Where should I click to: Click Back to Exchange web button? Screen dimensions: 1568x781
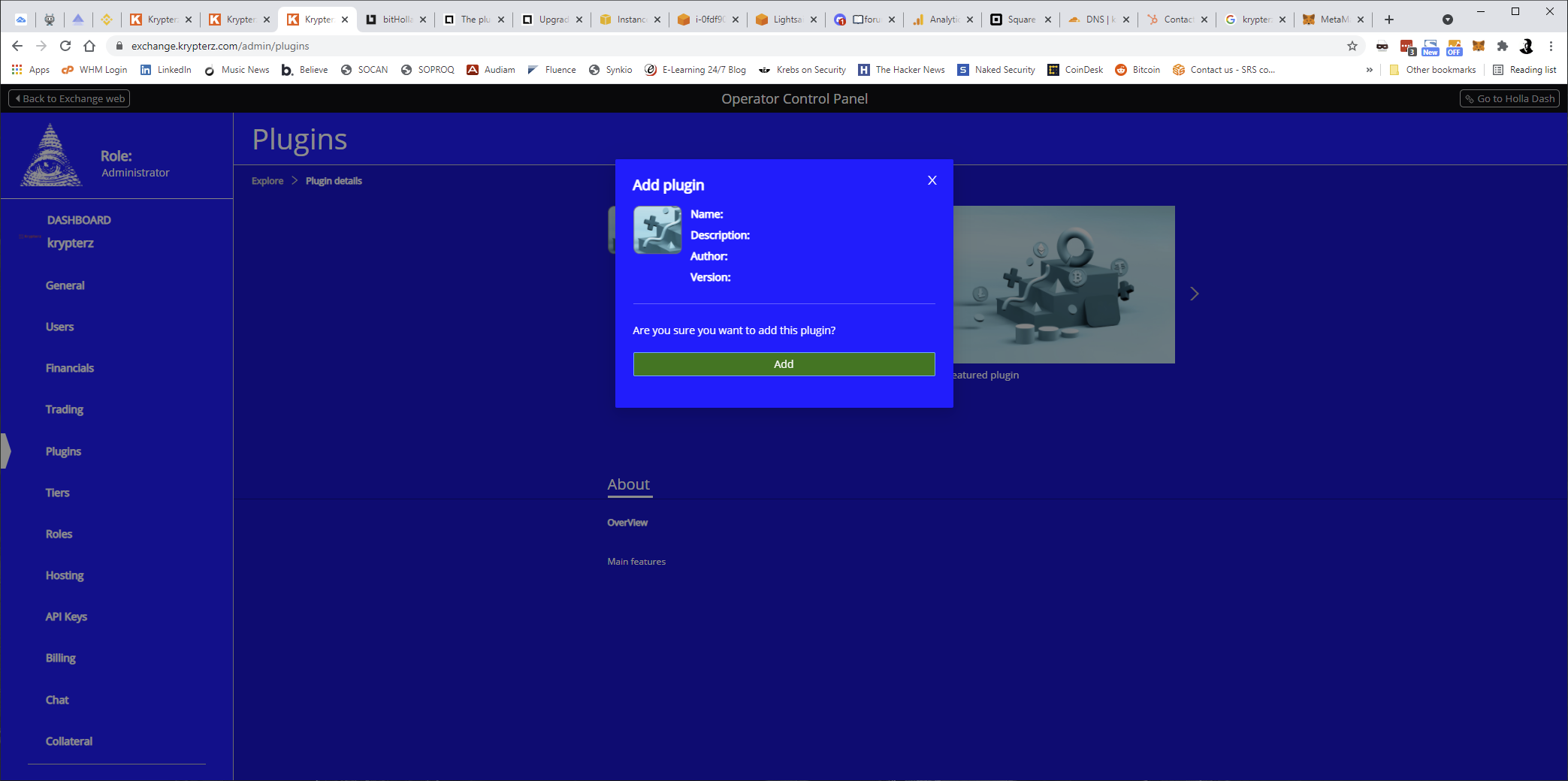pos(69,98)
